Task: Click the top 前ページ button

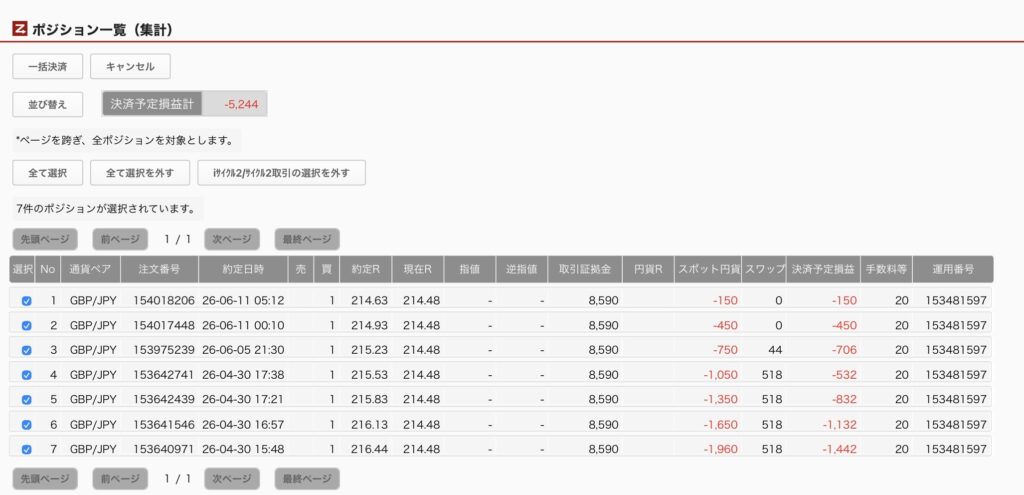Action: [120, 240]
